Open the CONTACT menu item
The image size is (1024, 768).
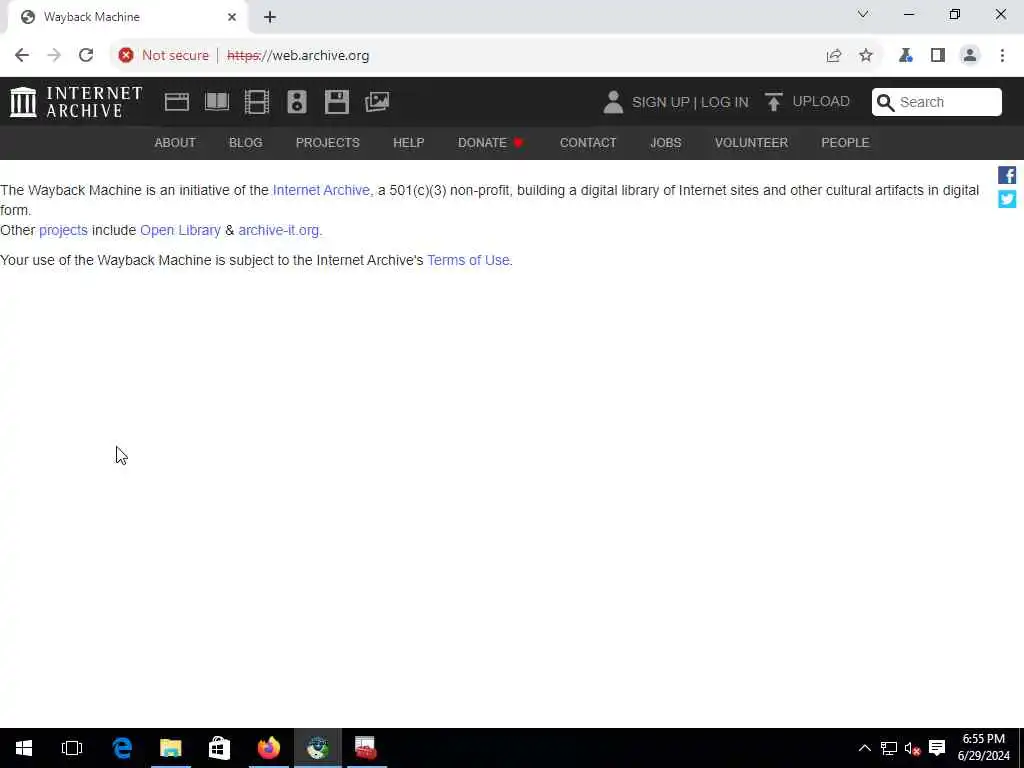pyautogui.click(x=588, y=142)
